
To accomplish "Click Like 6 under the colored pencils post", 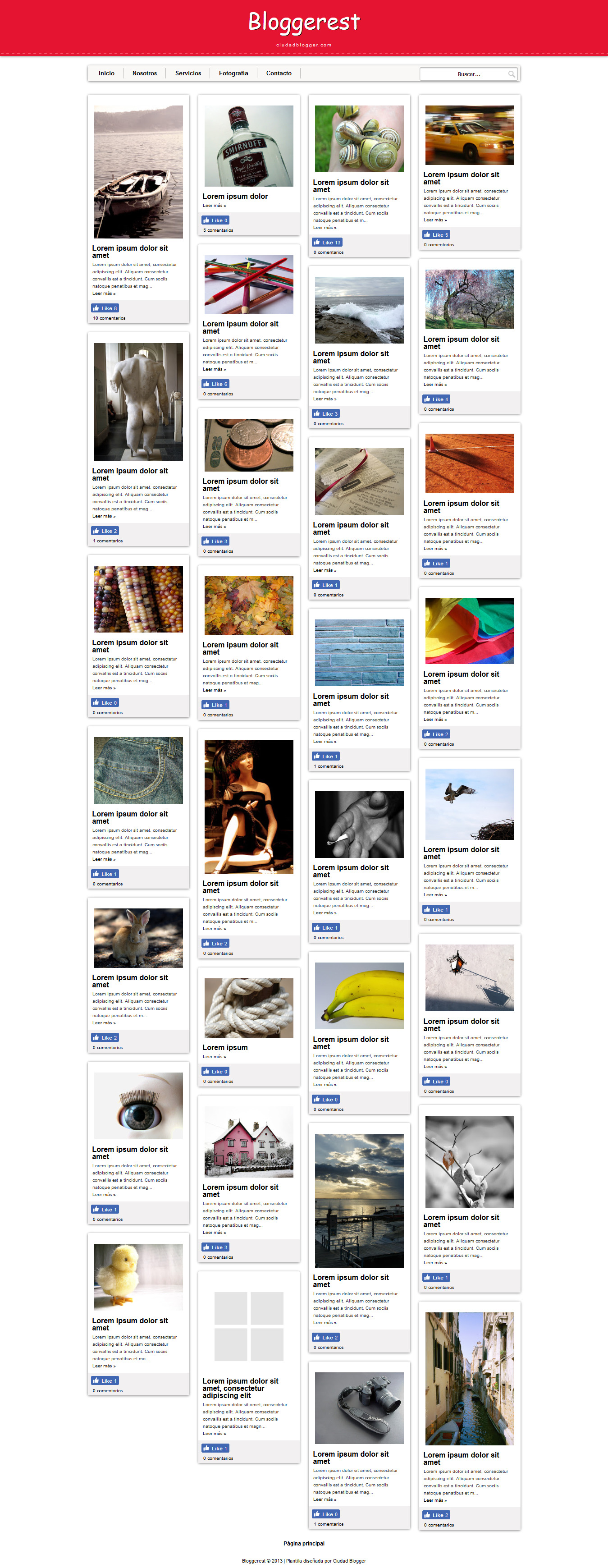I will click(x=215, y=384).
